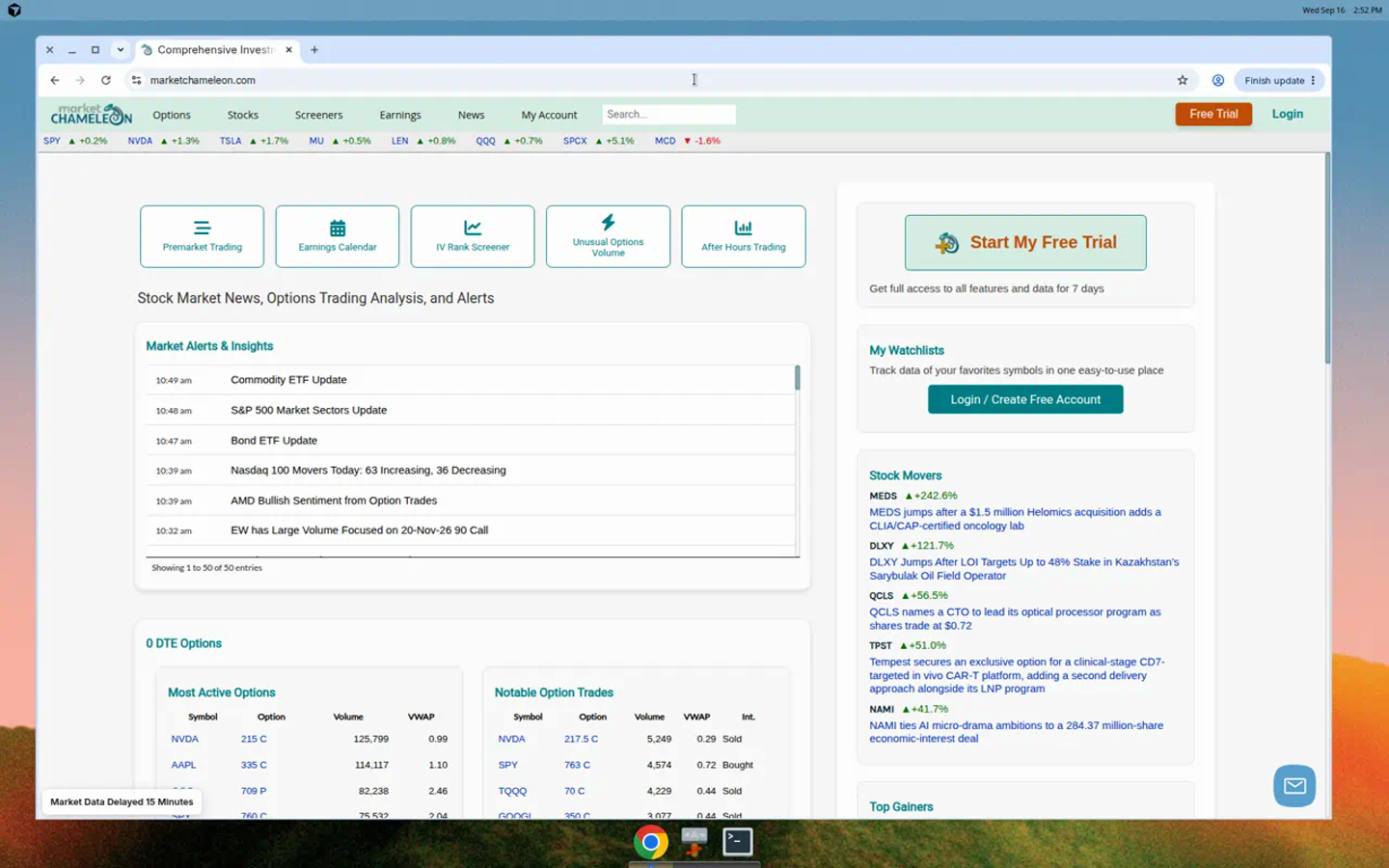Select SPY in the ticker bar
The width and height of the screenshot is (1389, 868).
[x=52, y=141]
